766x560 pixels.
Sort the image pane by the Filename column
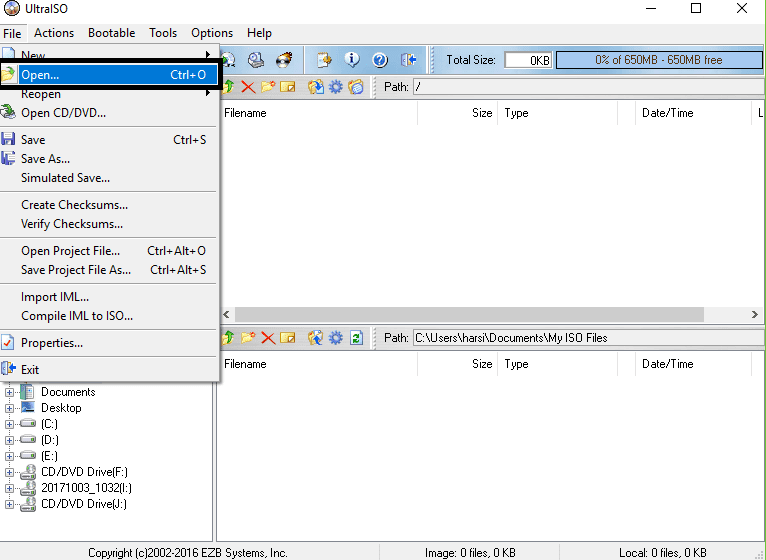pyautogui.click(x=318, y=113)
